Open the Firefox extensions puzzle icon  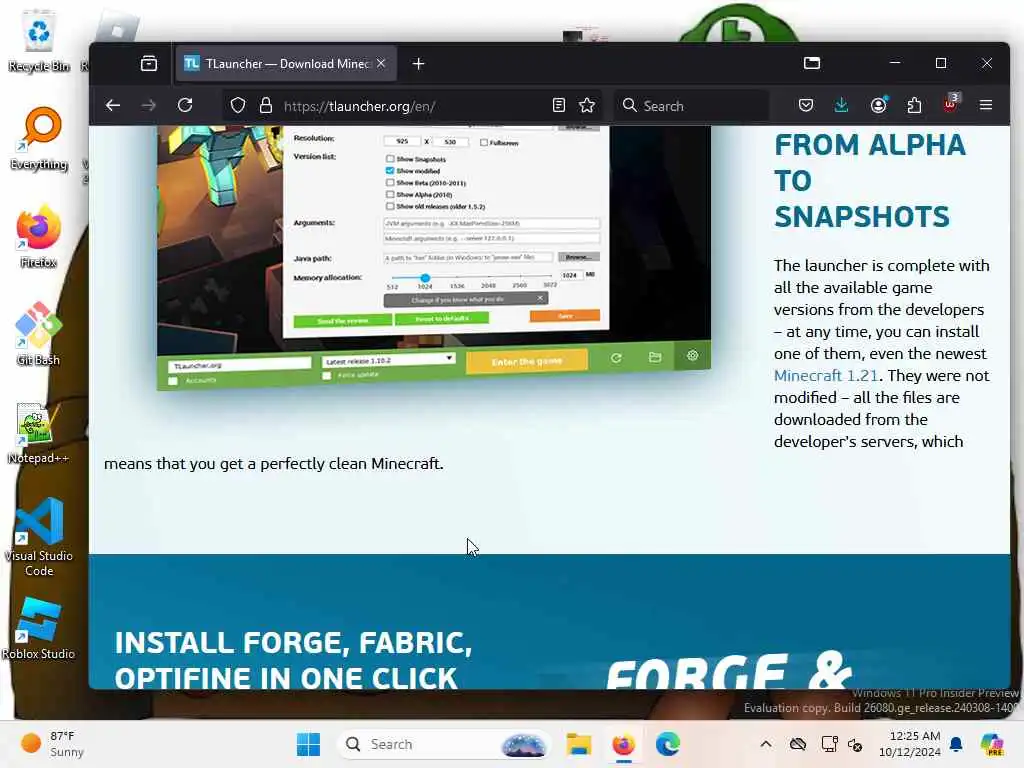pyautogui.click(x=914, y=105)
